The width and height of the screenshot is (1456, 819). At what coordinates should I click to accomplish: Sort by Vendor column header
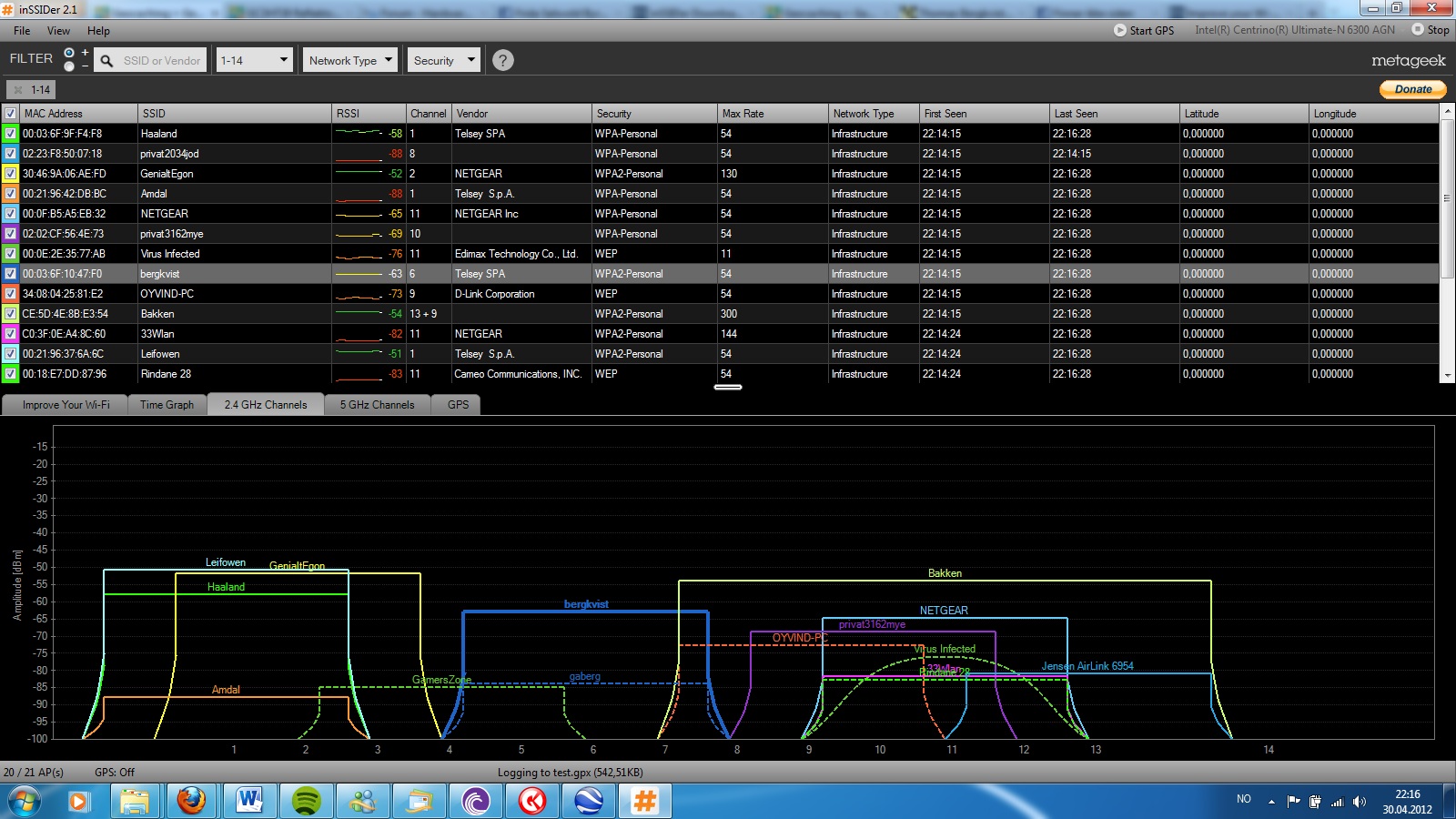(x=522, y=114)
